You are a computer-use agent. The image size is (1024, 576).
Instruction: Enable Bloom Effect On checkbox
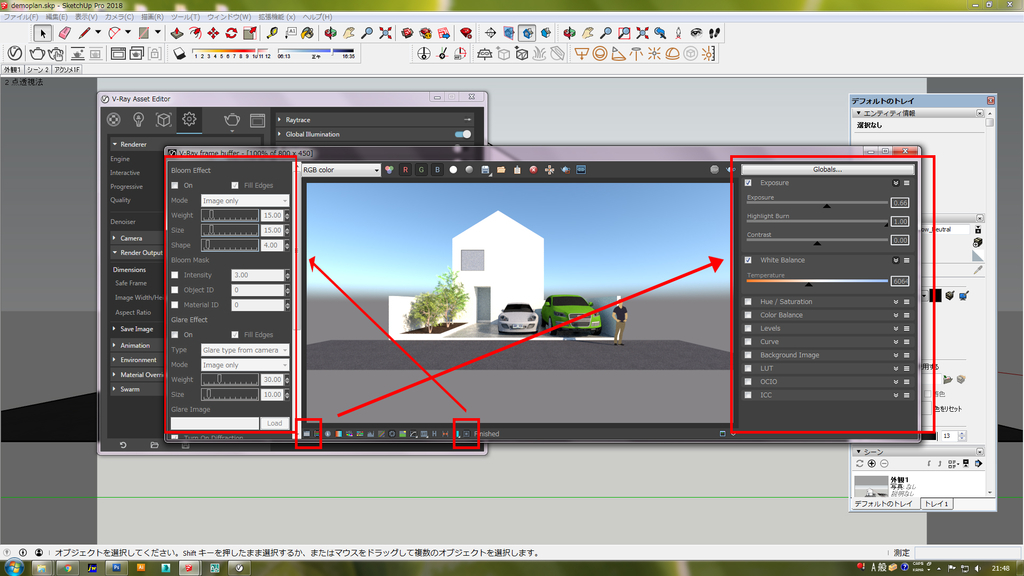point(174,185)
